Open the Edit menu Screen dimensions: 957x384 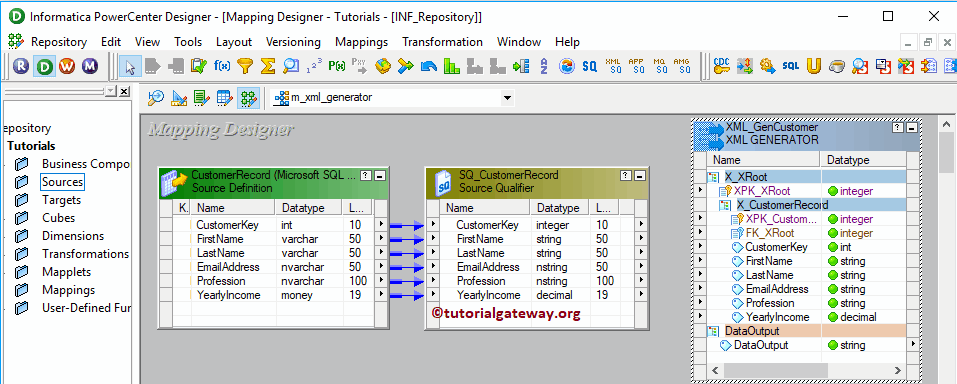click(x=111, y=42)
